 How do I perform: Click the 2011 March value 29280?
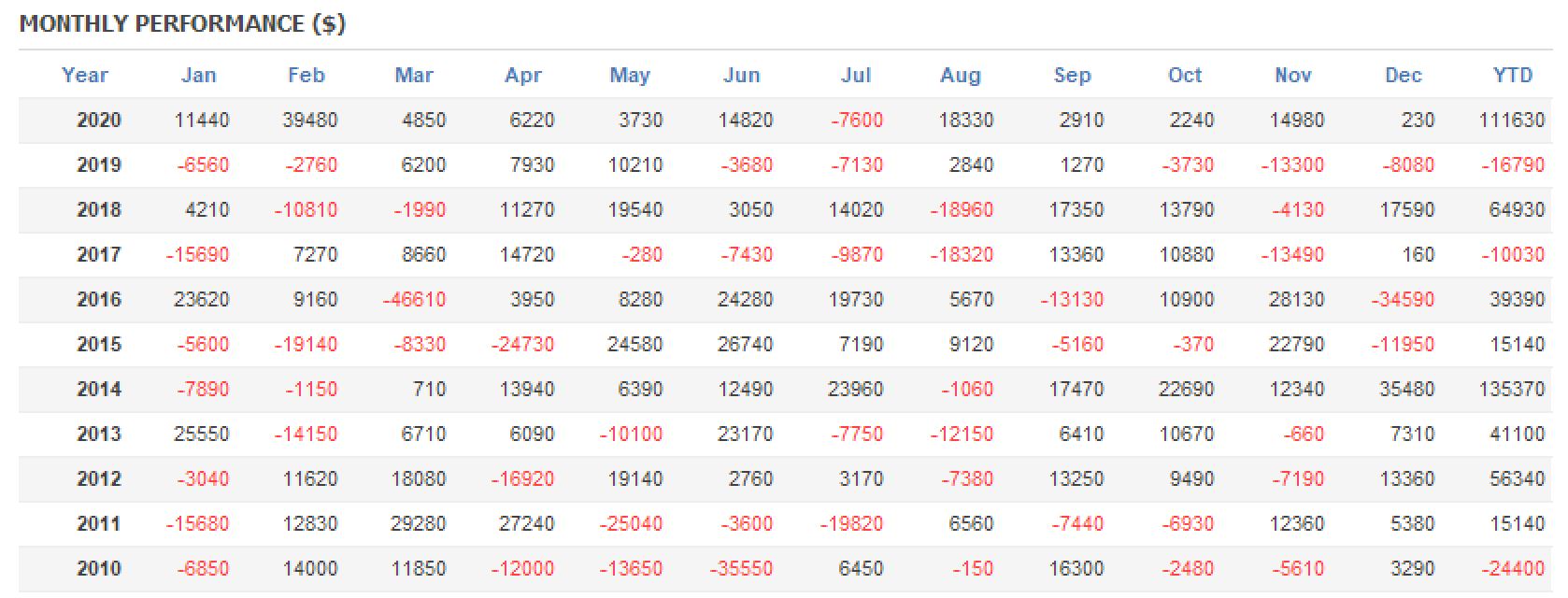click(418, 524)
